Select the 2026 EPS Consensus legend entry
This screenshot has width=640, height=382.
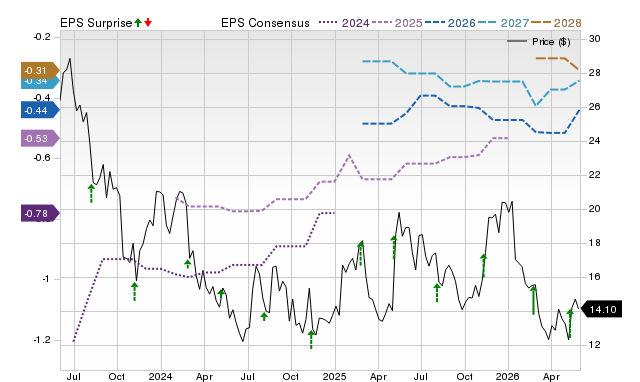[450, 23]
